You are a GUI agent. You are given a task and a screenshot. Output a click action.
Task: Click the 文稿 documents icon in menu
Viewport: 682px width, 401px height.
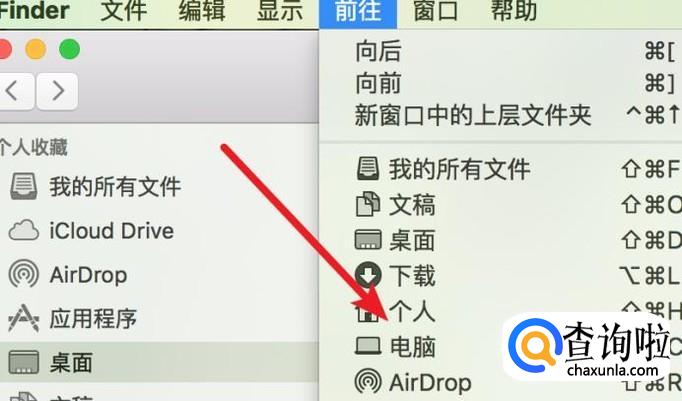pyautogui.click(x=368, y=204)
